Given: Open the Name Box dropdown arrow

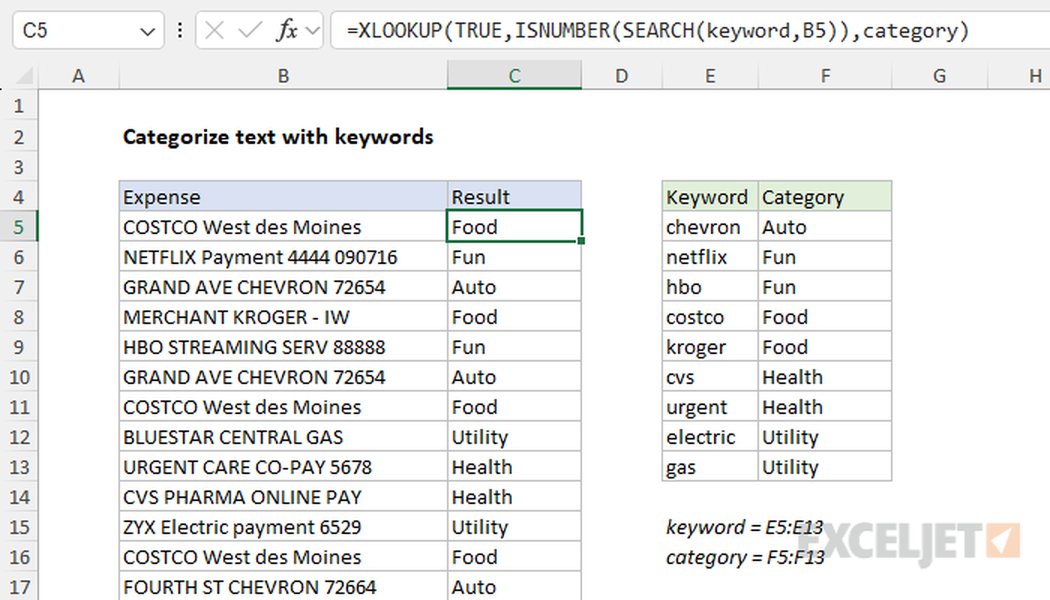Looking at the screenshot, I should point(147,31).
